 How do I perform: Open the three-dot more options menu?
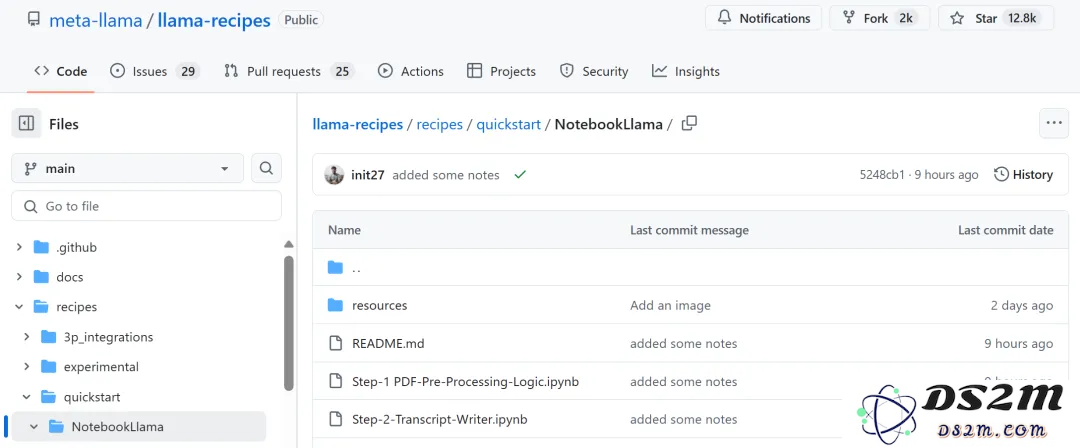pyautogui.click(x=1054, y=123)
